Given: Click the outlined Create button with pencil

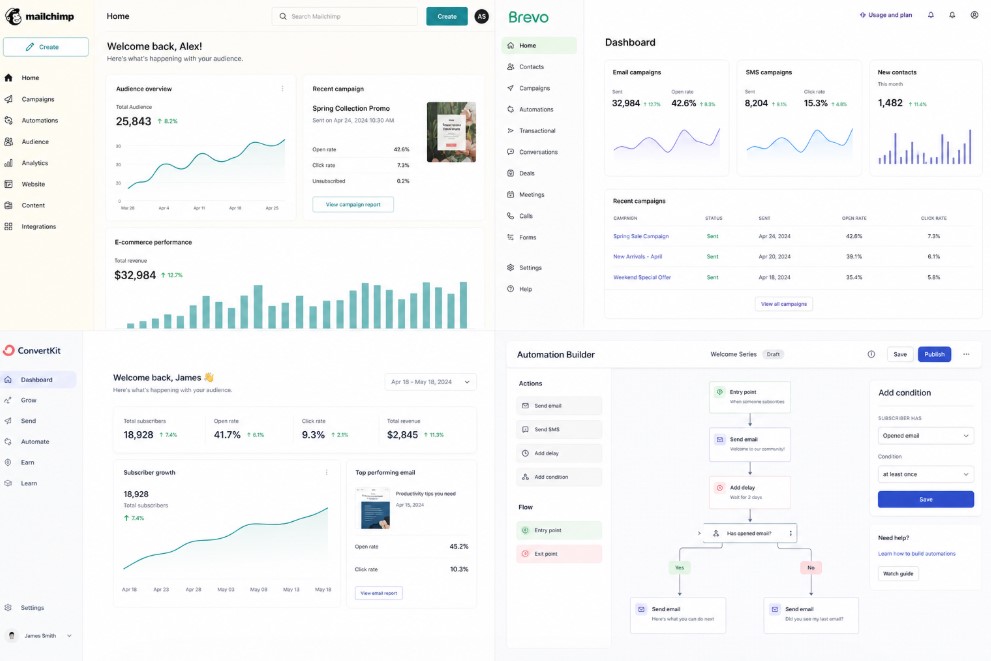Looking at the screenshot, I should (x=46, y=47).
